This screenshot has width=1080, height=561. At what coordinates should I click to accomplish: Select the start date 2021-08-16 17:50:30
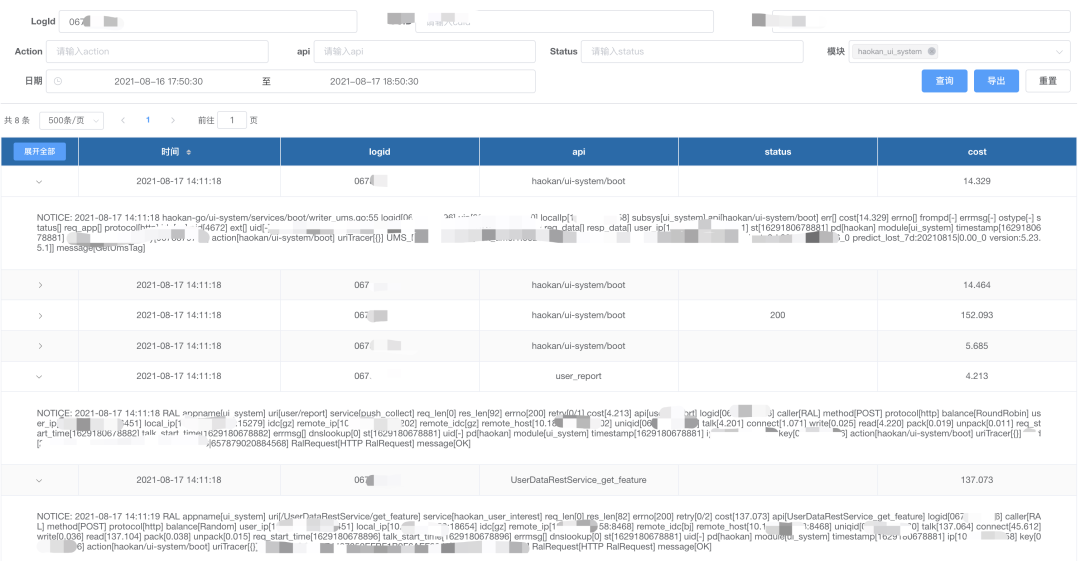point(158,81)
